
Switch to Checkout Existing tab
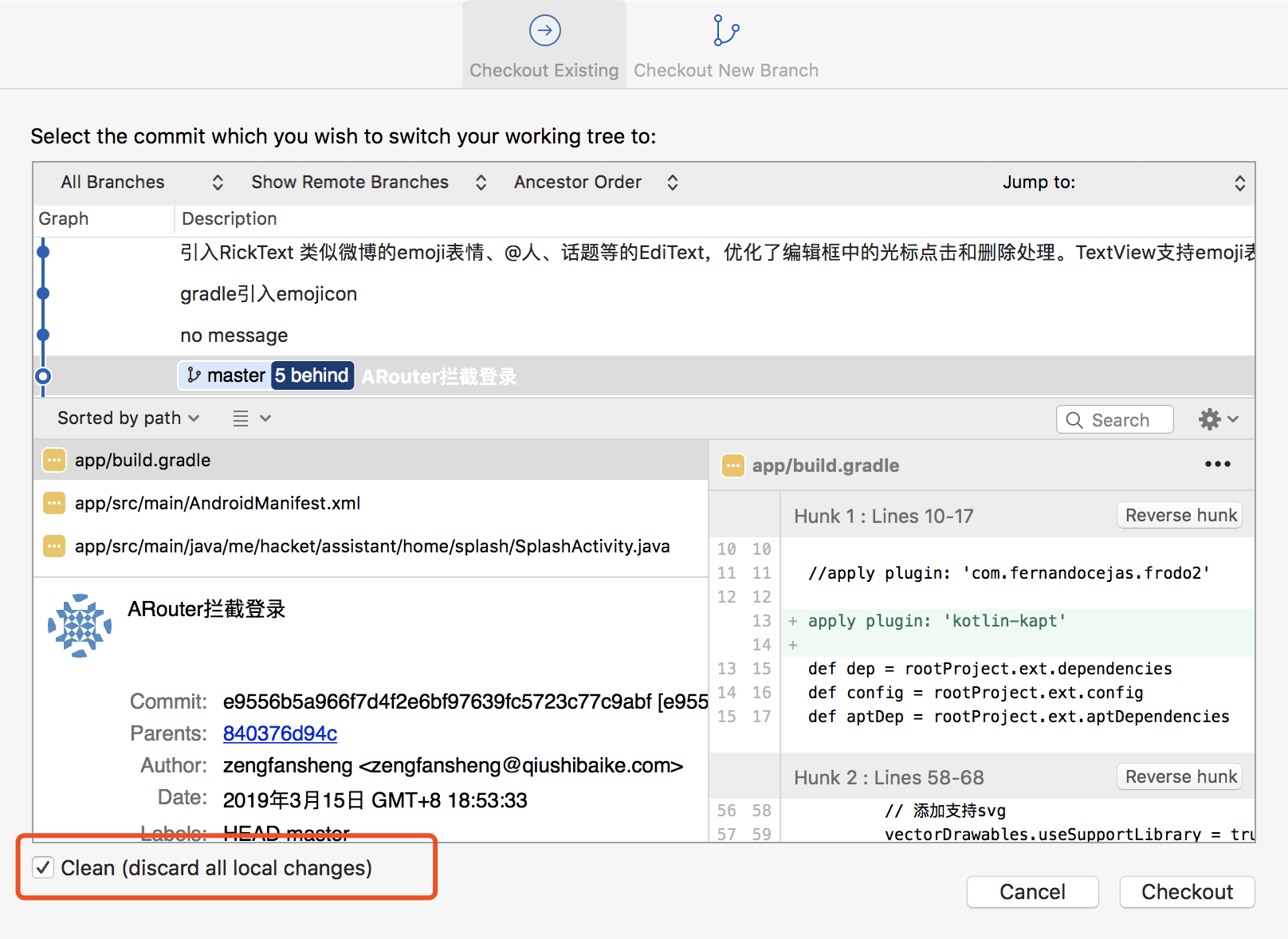click(x=544, y=45)
